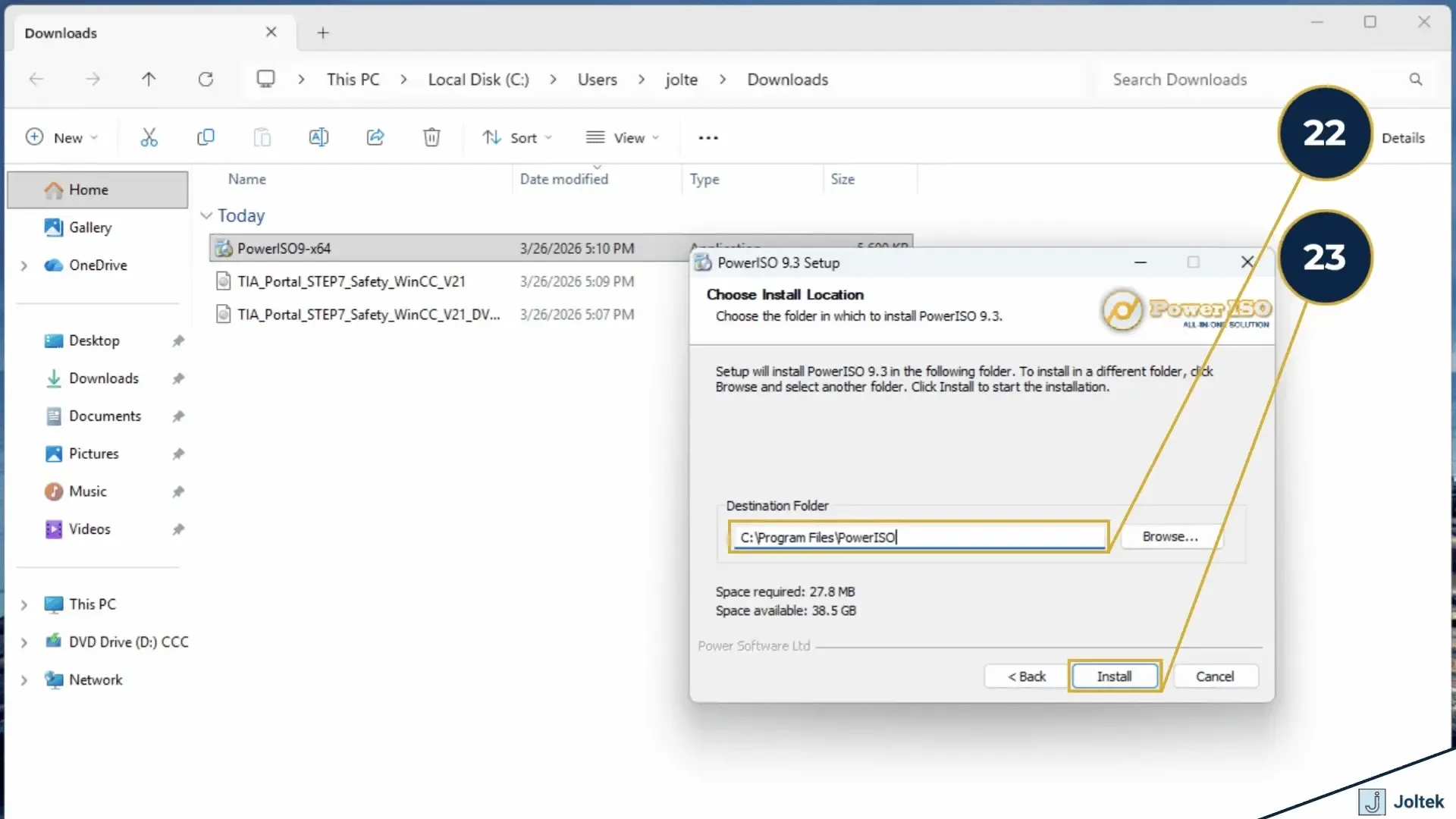
Task: Click the Cut scissors icon
Action: [x=149, y=137]
